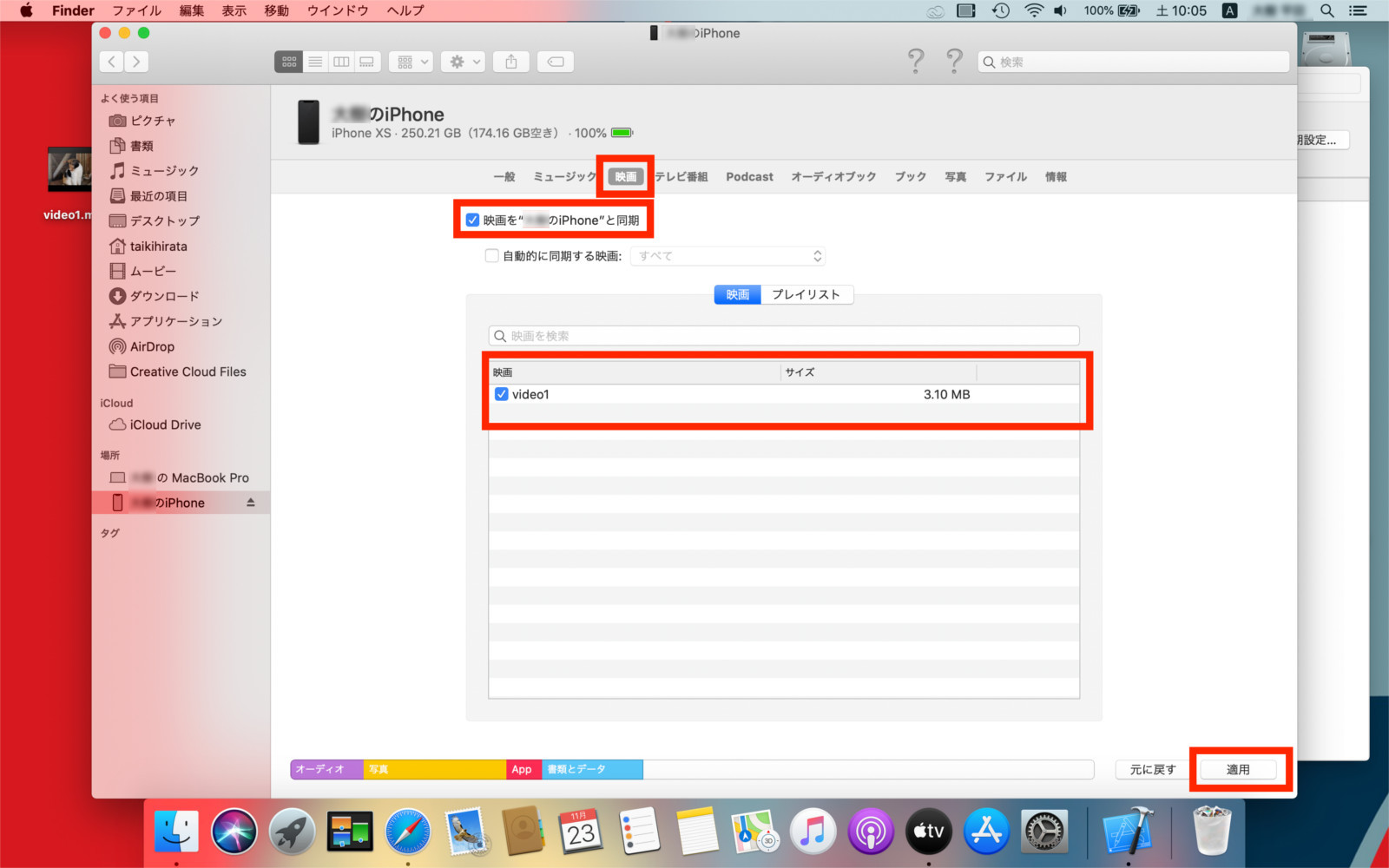Open the ファイル menu in menu bar

pyautogui.click(x=136, y=10)
